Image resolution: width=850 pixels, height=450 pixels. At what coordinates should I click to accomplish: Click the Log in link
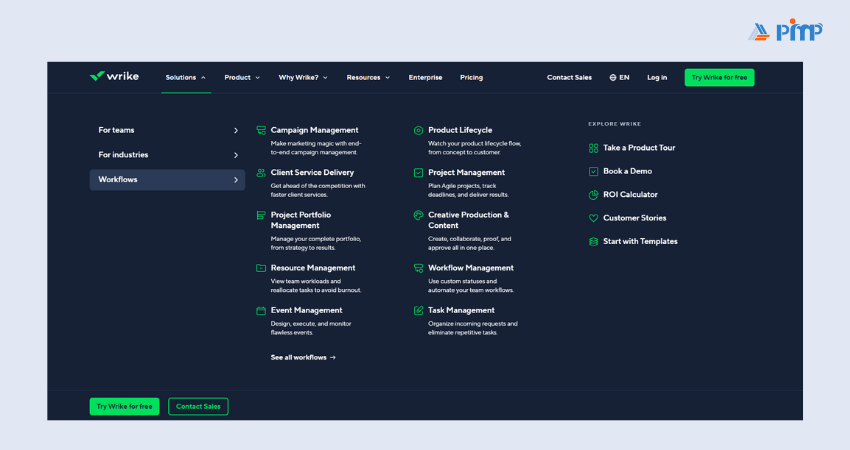[x=657, y=78]
